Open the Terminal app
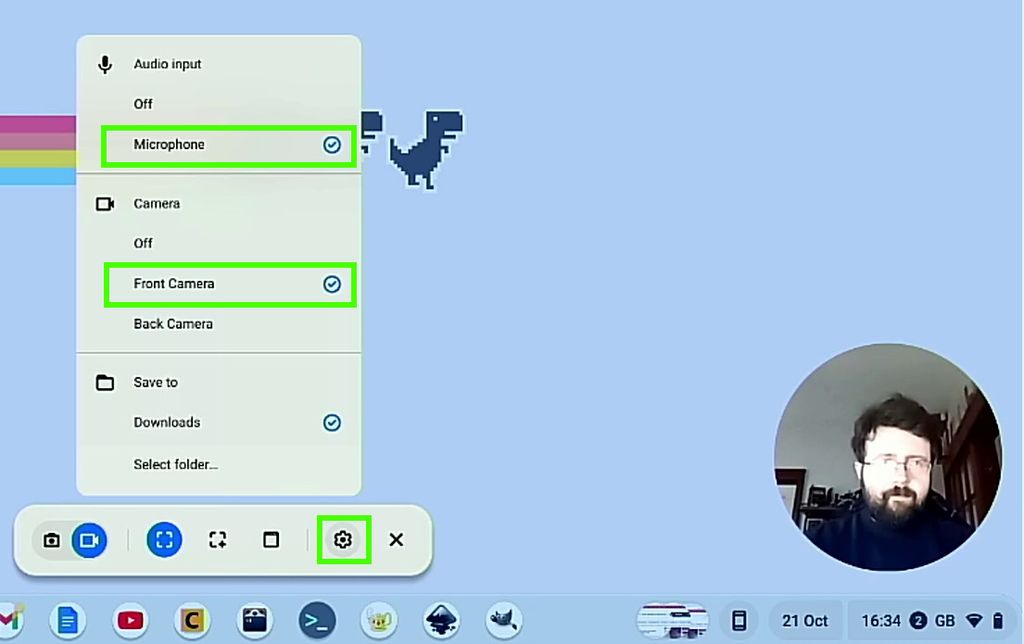1024x644 pixels. 318,620
